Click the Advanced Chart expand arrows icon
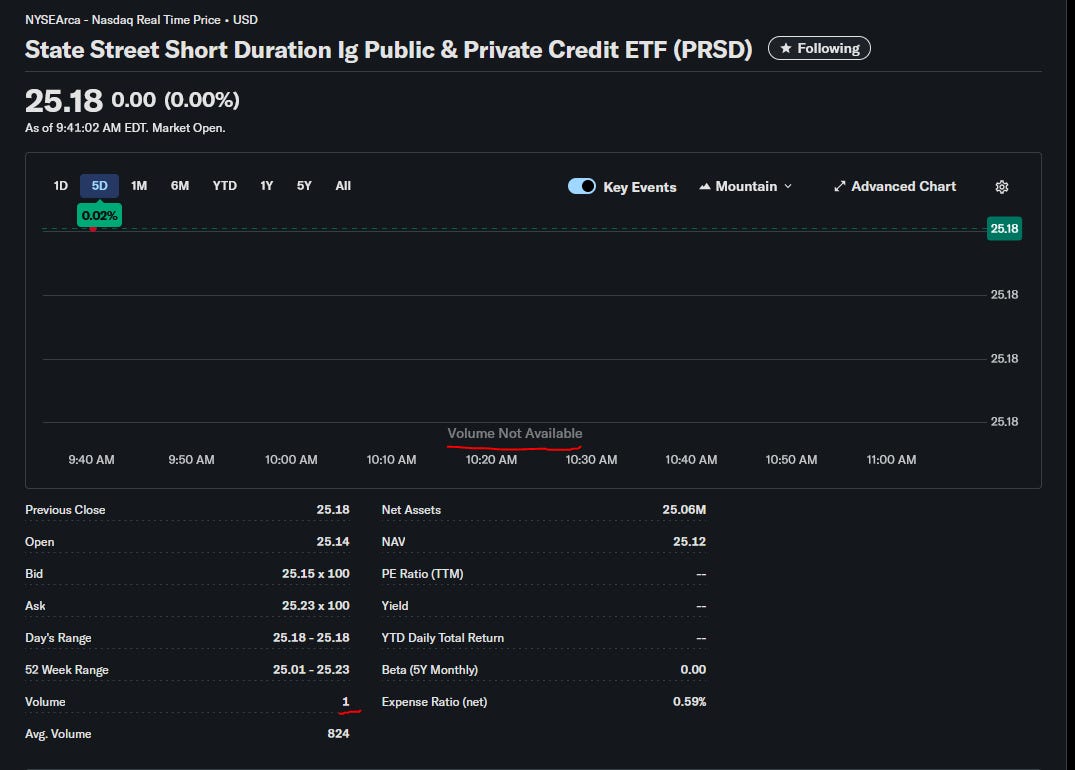The image size is (1075, 770). click(840, 187)
